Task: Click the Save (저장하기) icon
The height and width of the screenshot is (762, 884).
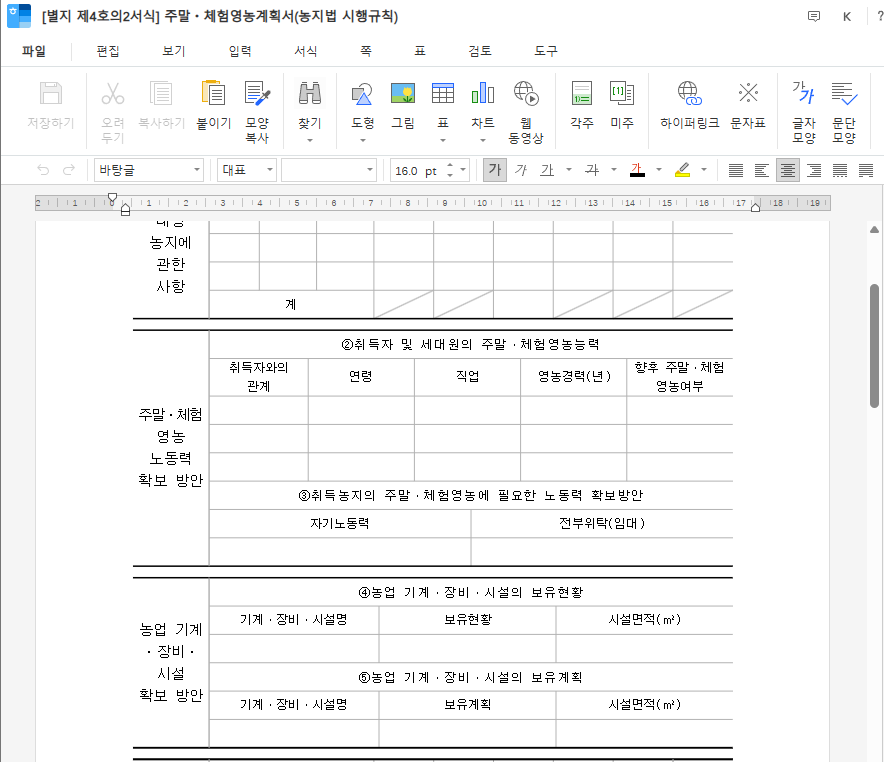Action: tap(51, 94)
